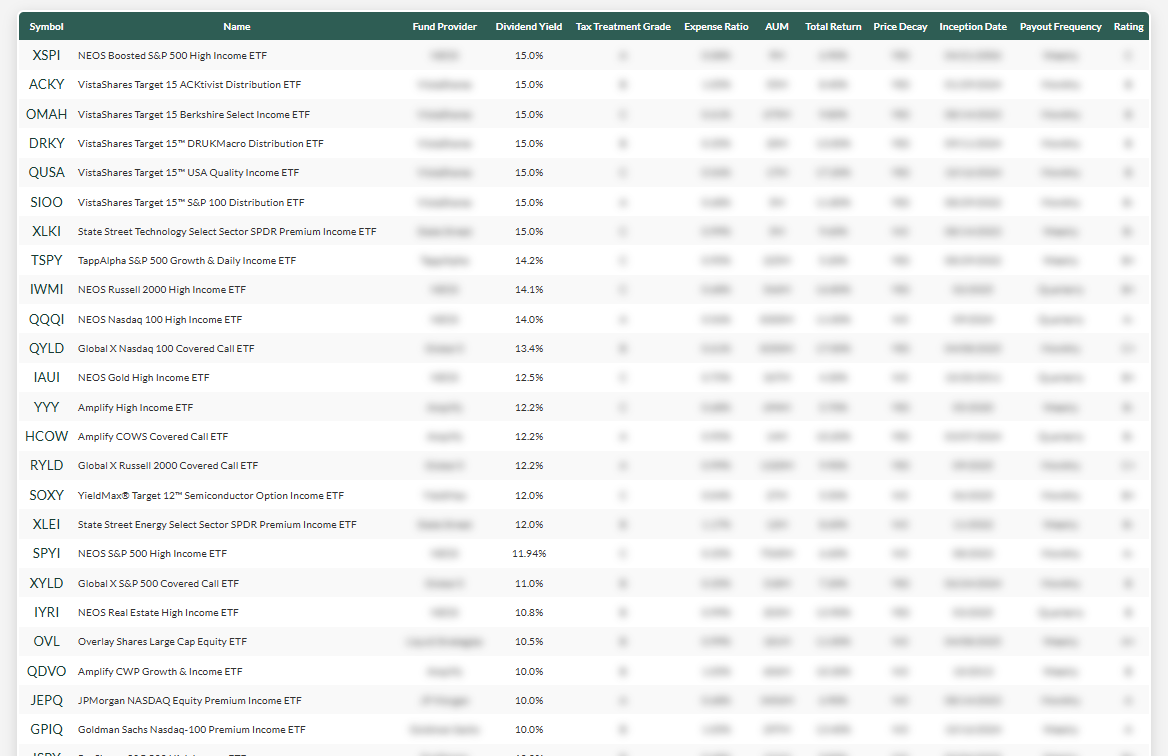Click Amplify High Income ETF name
The width and height of the screenshot is (1168, 756).
[x=136, y=407]
